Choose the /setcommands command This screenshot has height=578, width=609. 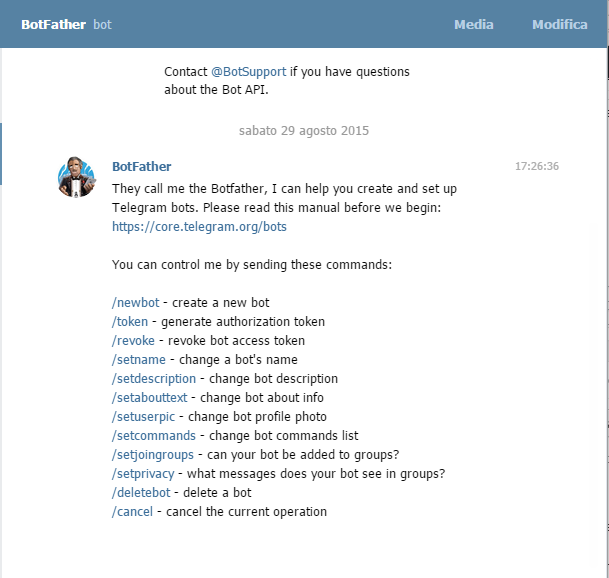[154, 436]
